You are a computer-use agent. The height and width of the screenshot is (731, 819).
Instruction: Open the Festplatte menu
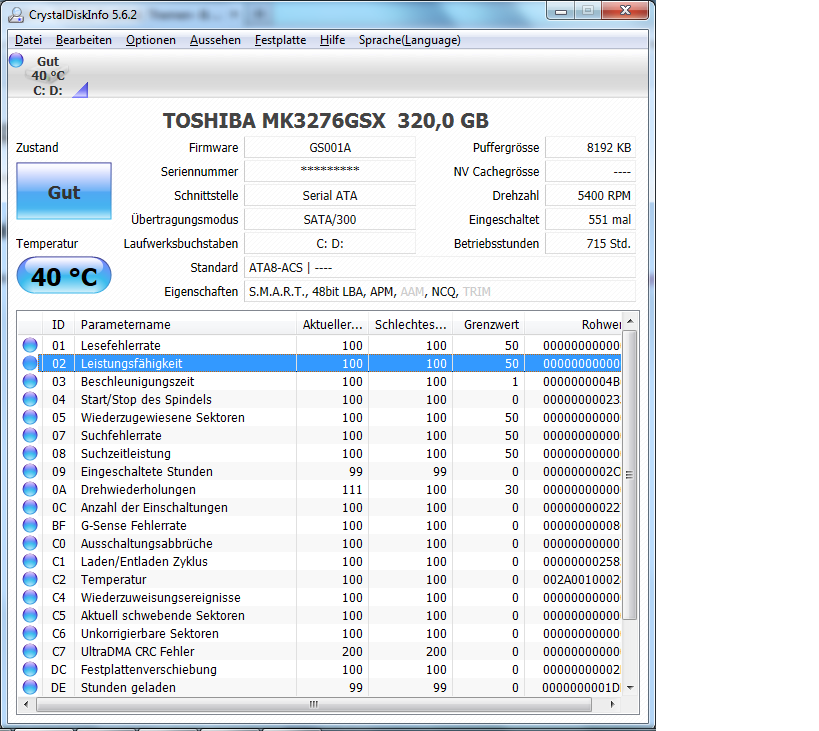(x=280, y=40)
